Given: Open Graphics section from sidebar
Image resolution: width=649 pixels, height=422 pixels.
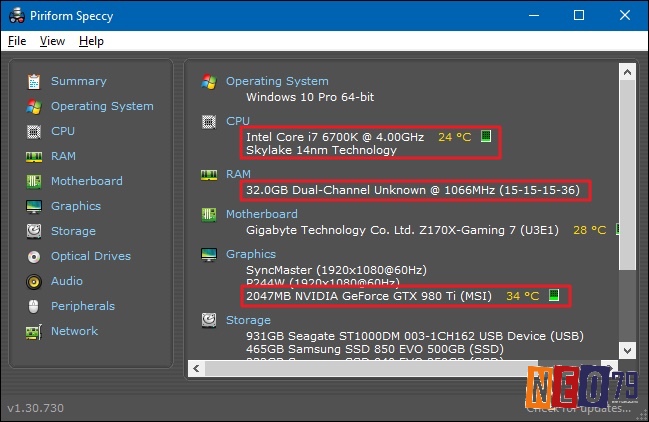Looking at the screenshot, I should [76, 206].
